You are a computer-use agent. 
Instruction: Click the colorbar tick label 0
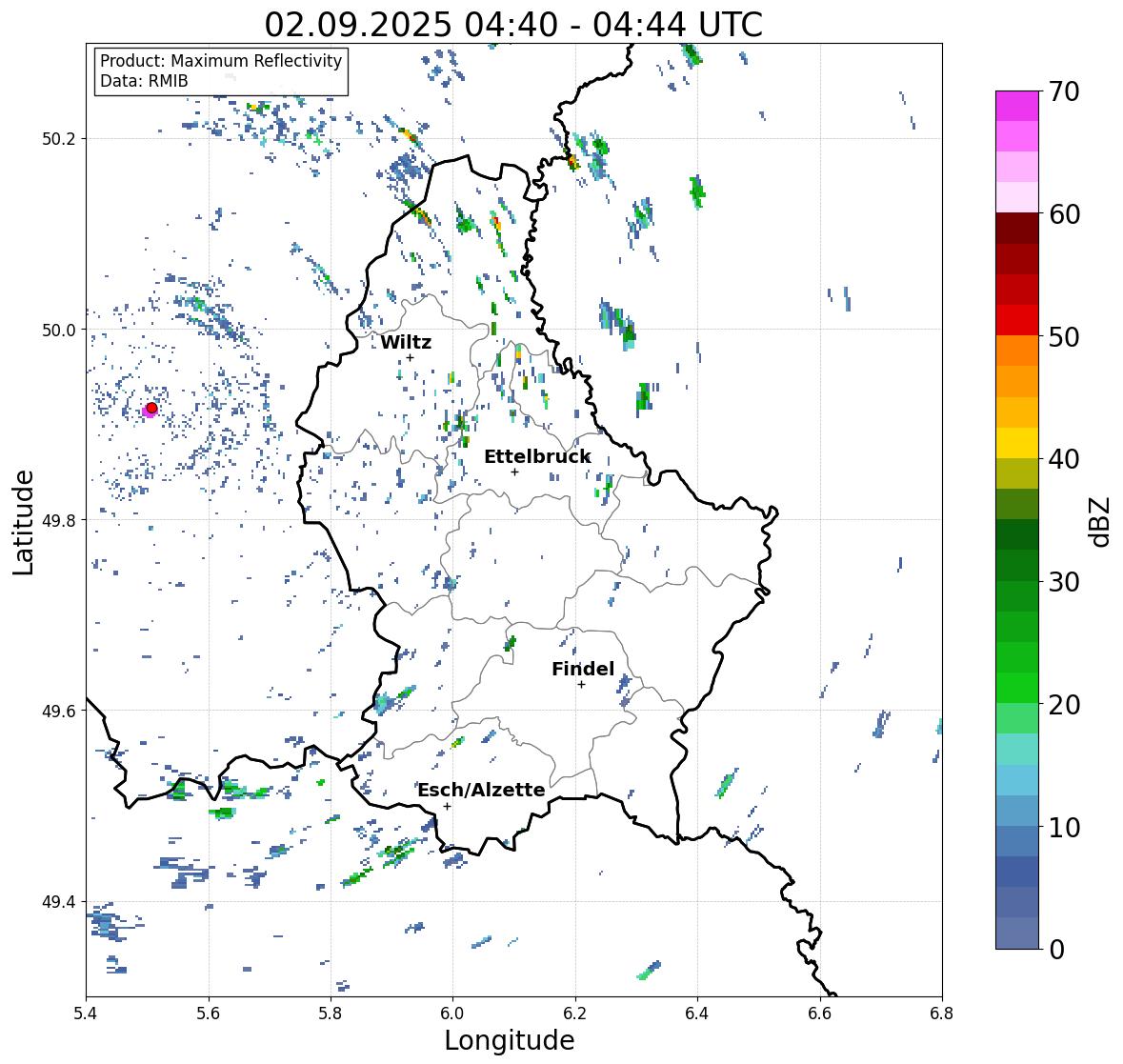tap(1056, 950)
